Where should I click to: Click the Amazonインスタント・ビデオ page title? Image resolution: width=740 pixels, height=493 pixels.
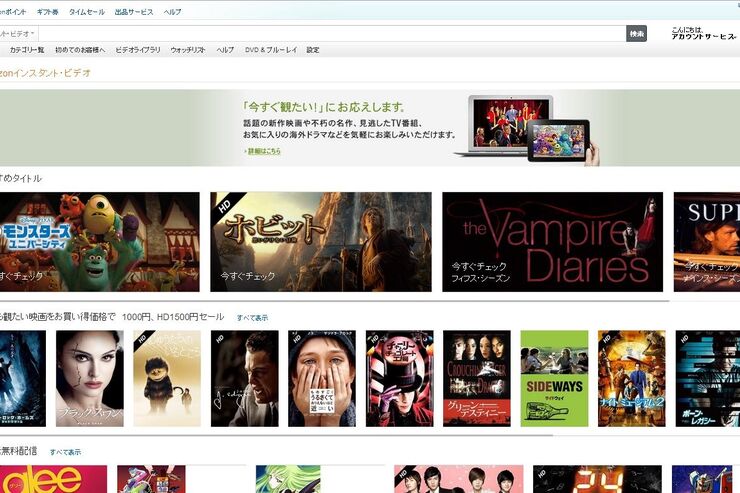pos(45,73)
